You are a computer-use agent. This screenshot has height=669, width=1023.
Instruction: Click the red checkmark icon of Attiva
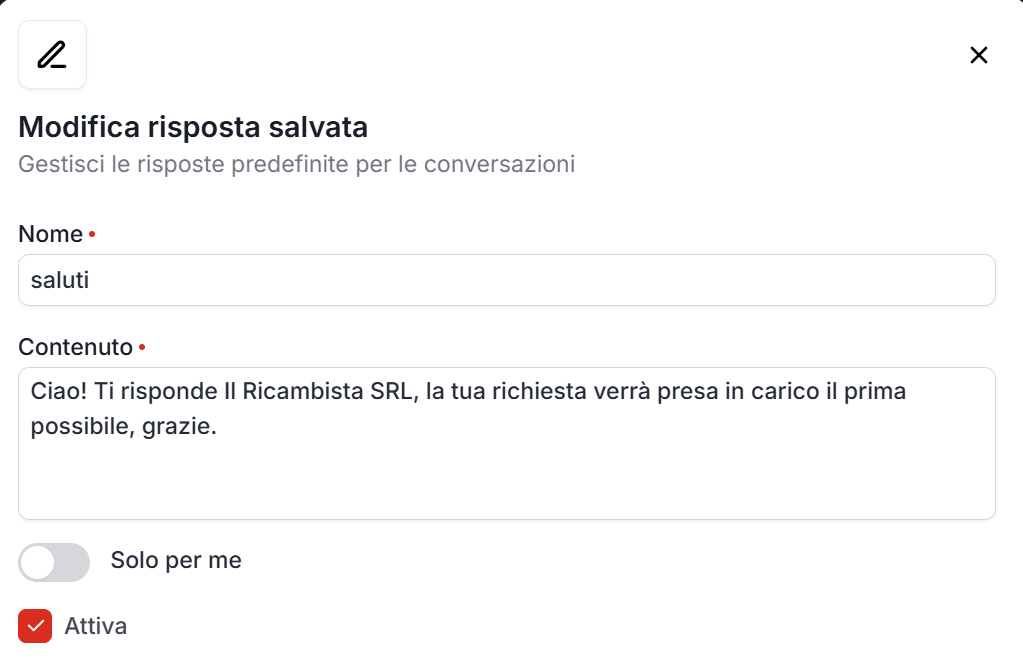point(35,626)
